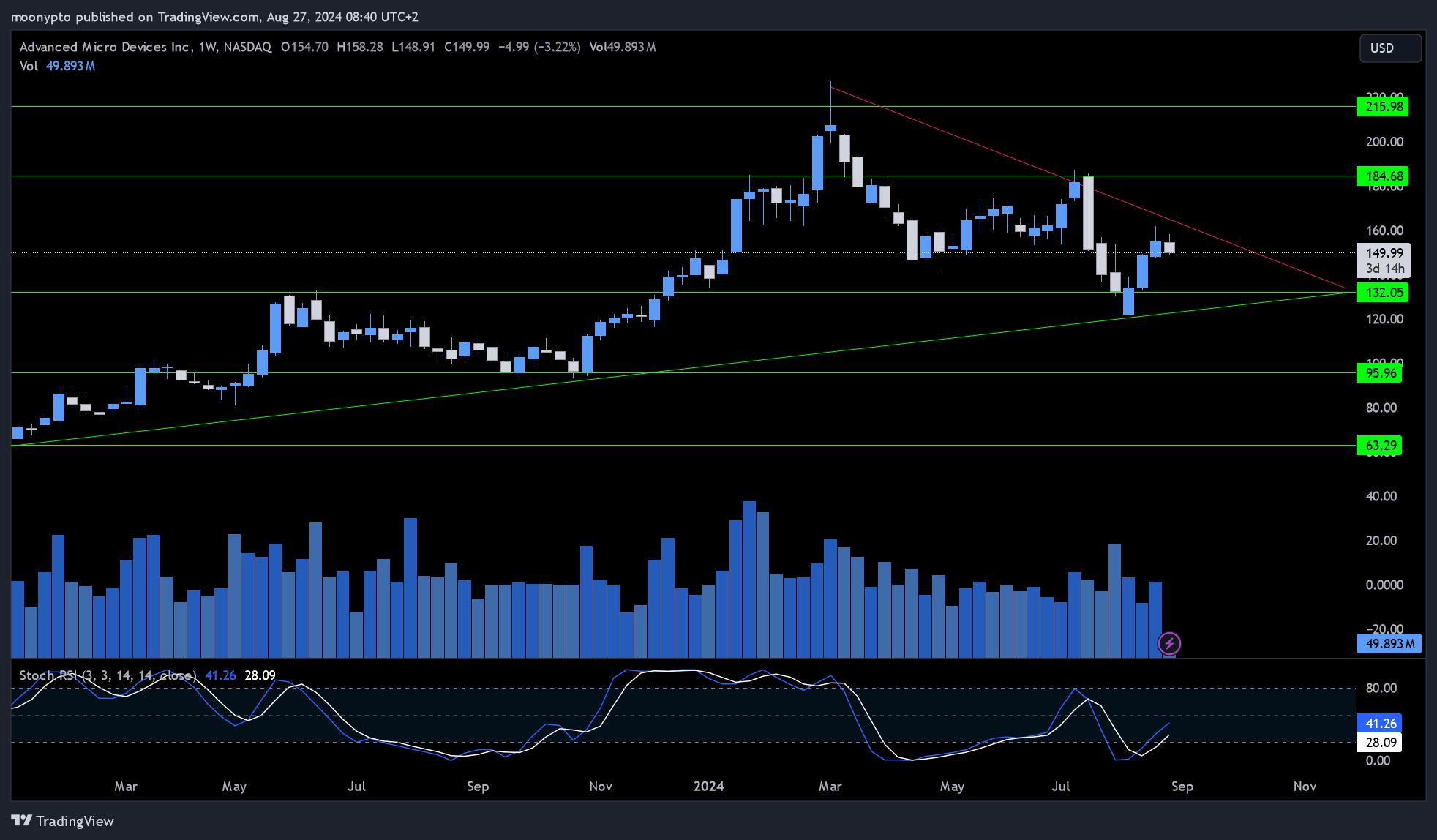Click the Nov label at far right
The width and height of the screenshot is (1437, 840).
pos(1305,786)
